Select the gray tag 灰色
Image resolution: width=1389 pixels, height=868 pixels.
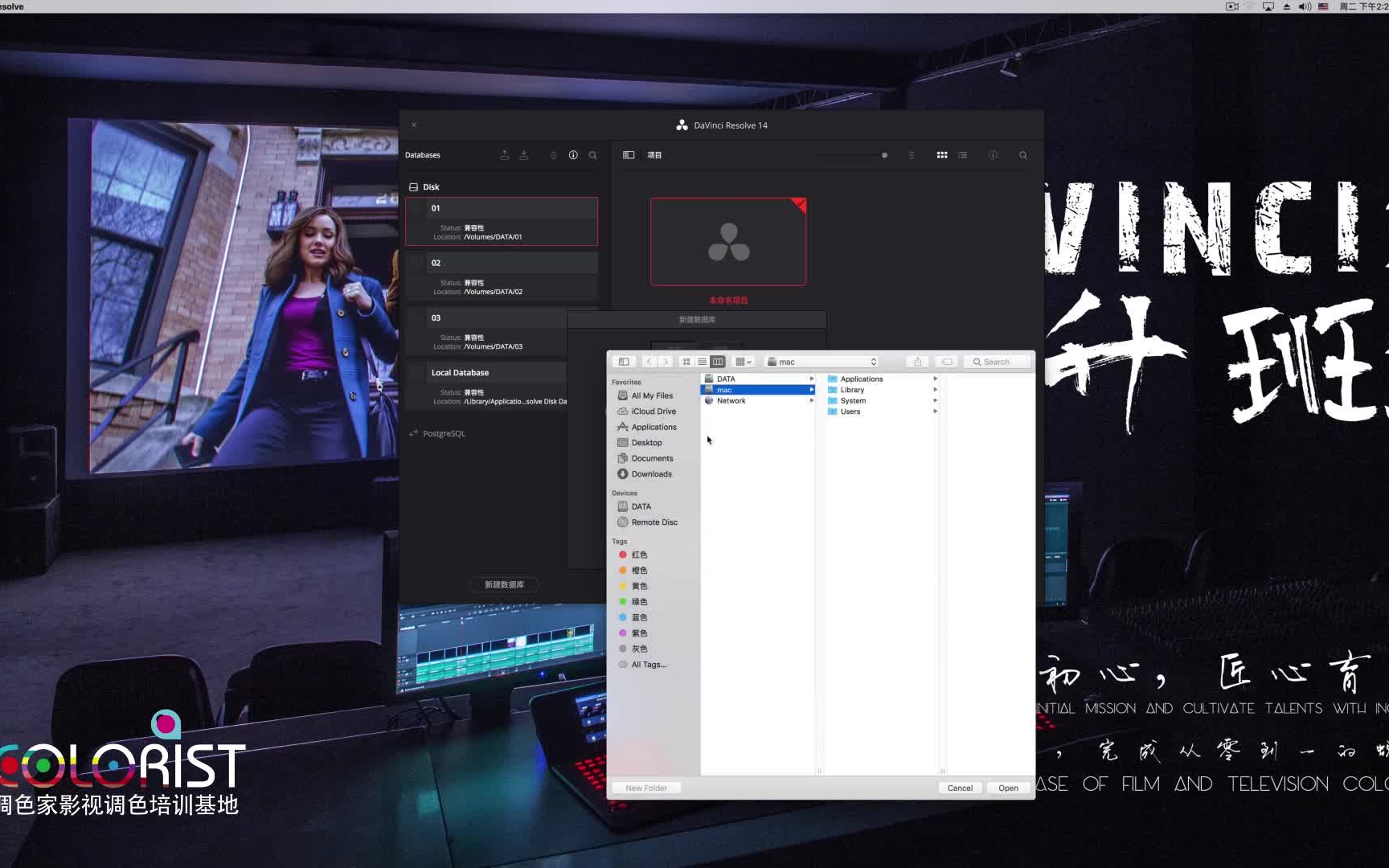coord(633,649)
